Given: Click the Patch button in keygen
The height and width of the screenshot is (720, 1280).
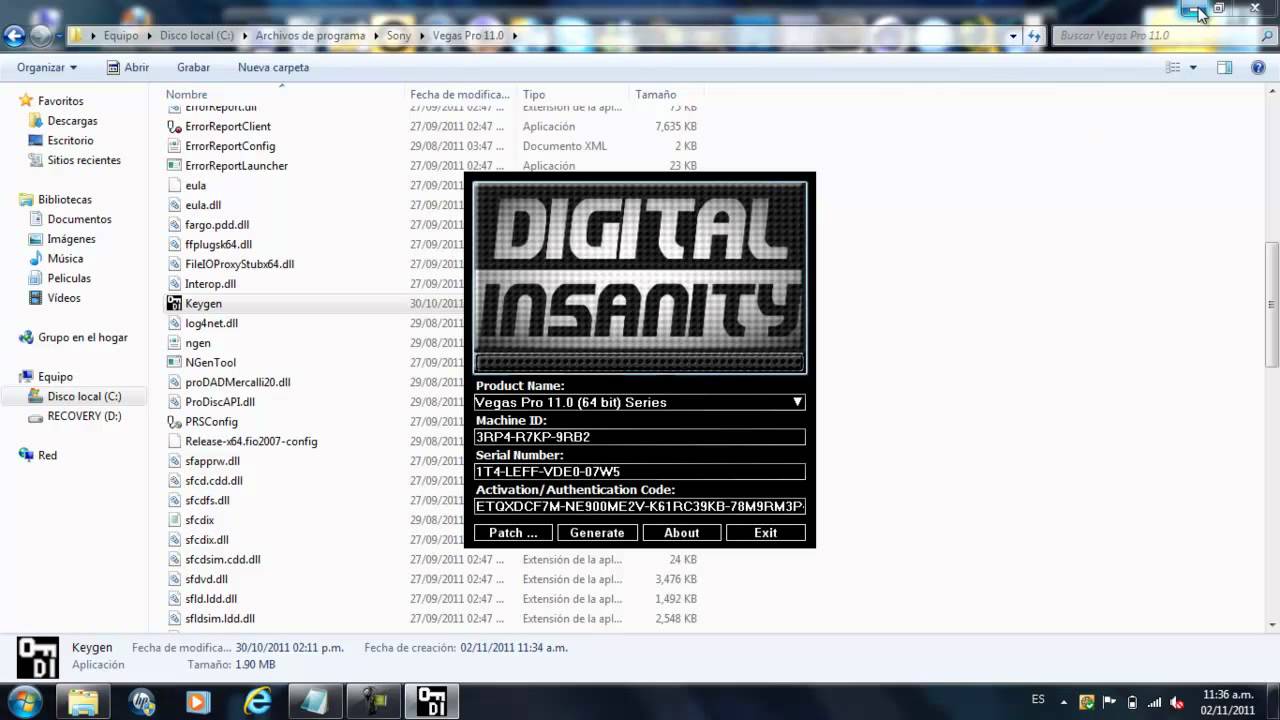Looking at the screenshot, I should [x=513, y=533].
